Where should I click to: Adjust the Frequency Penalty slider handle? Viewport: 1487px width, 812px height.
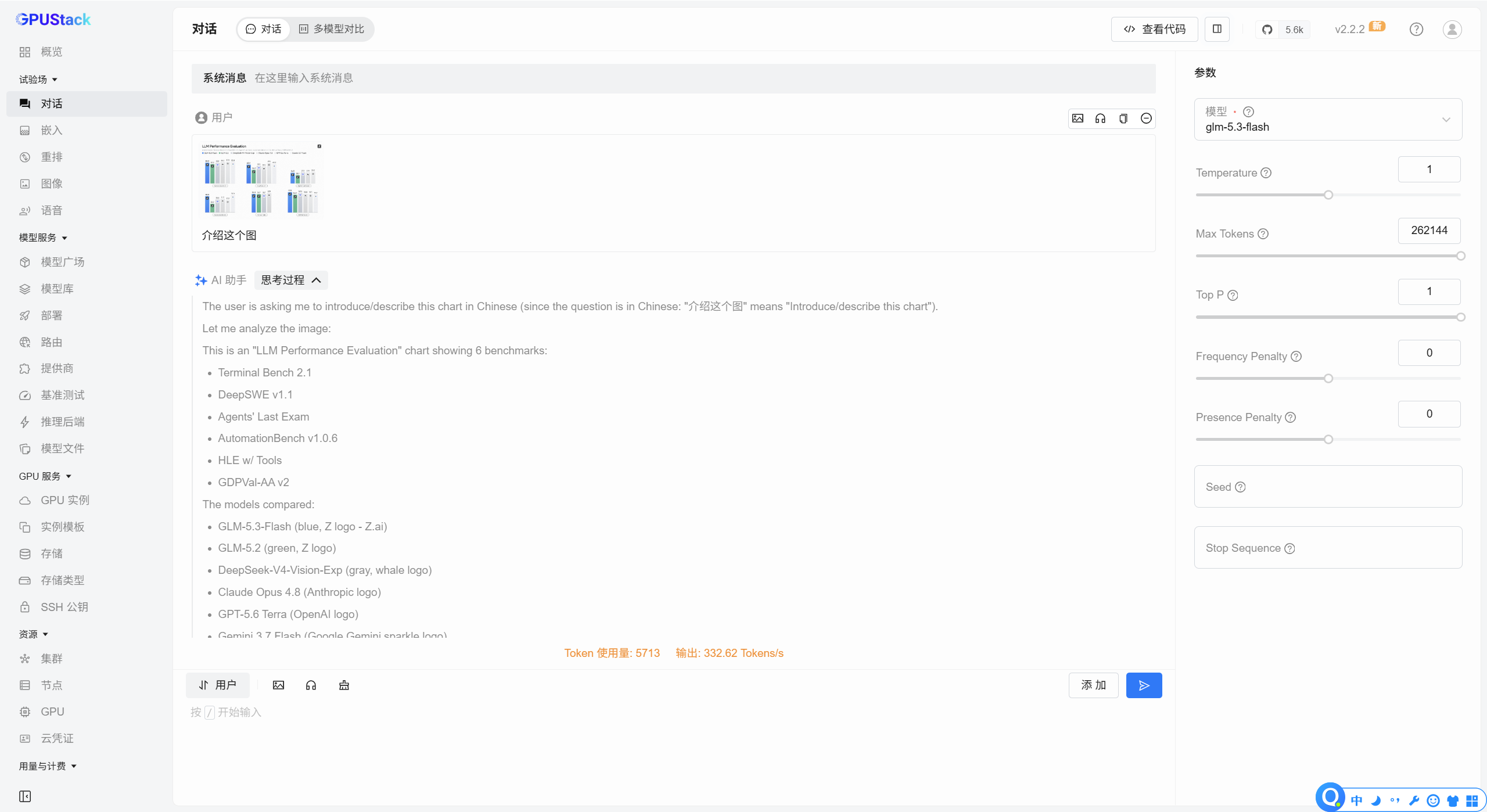point(1328,379)
